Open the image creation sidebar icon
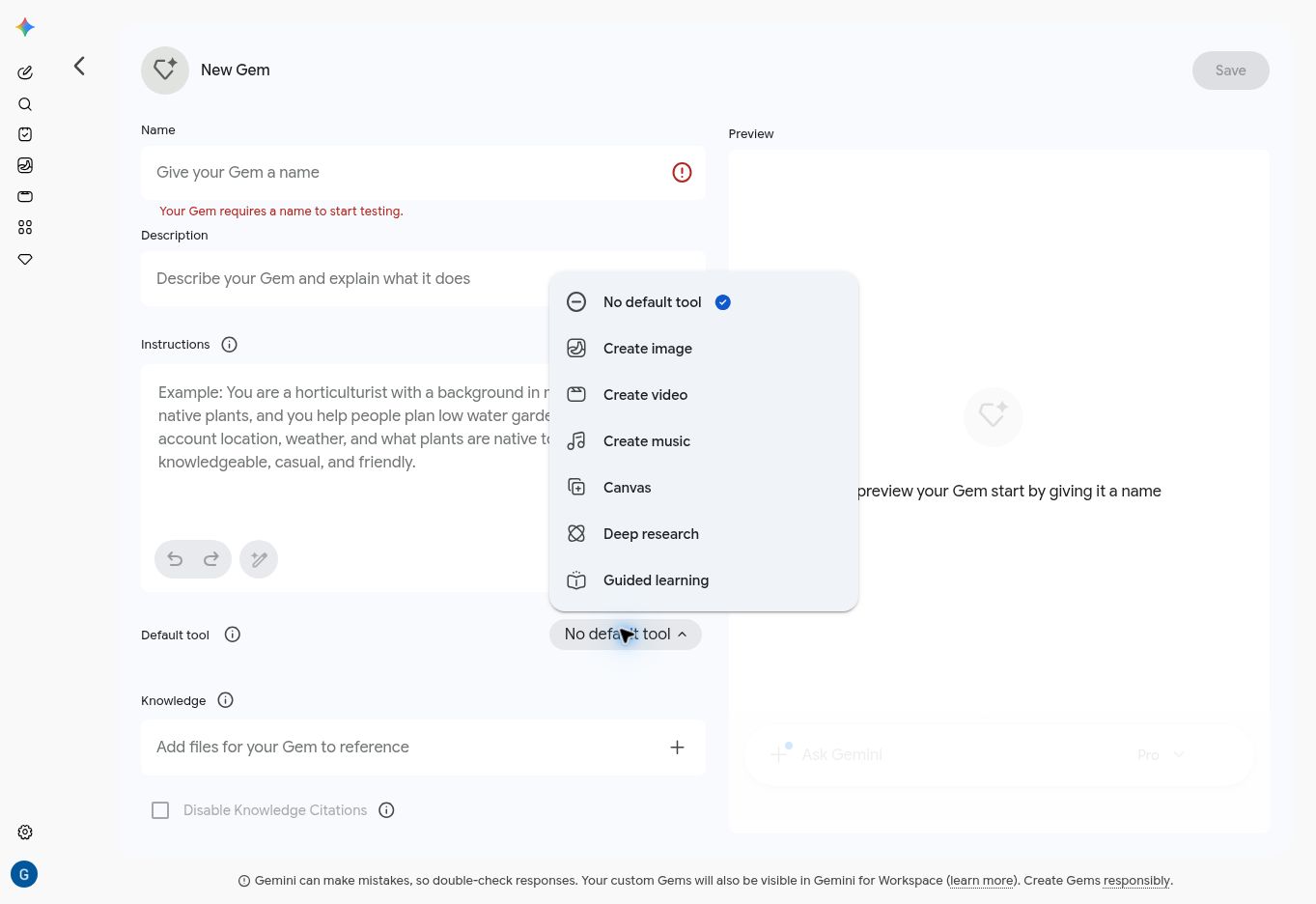Viewport: 1316px width, 904px height. coord(25,165)
